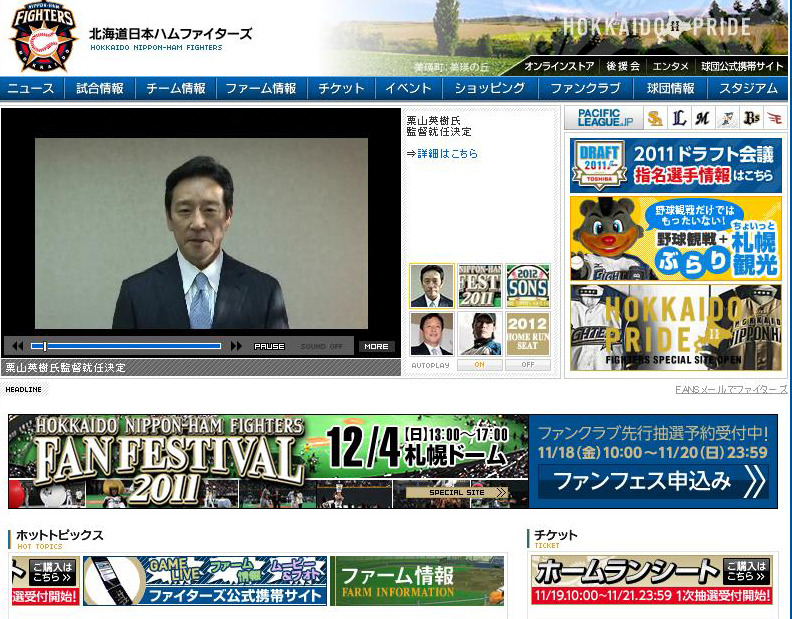Viewport: 792px width, 619px height.
Task: Open the ファンクラブ menu
Action: [x=586, y=88]
